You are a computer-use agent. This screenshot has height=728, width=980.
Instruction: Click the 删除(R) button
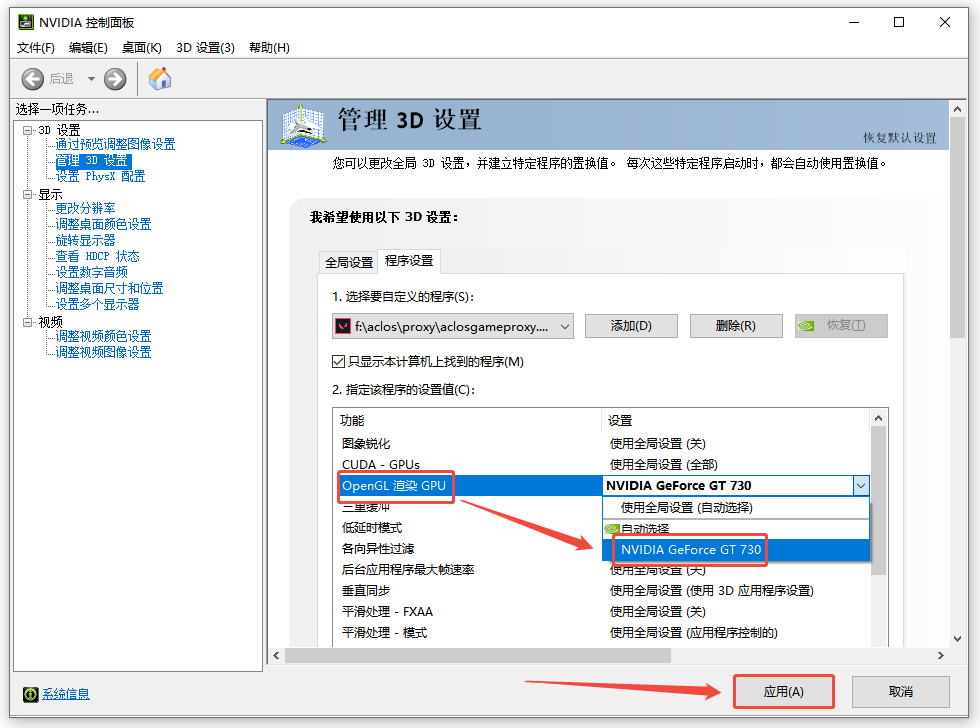[x=736, y=326]
